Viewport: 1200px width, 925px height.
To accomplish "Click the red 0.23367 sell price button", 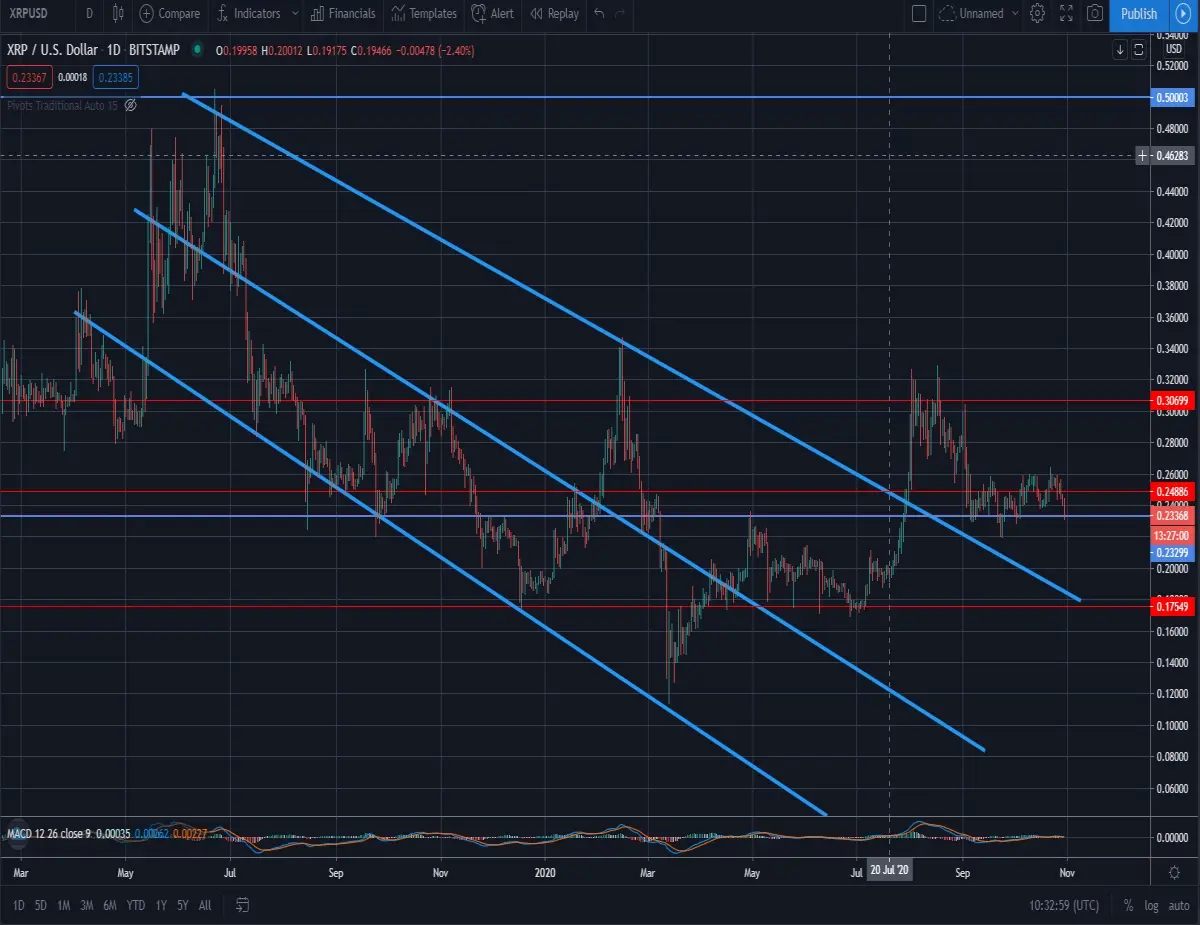I will (x=29, y=76).
